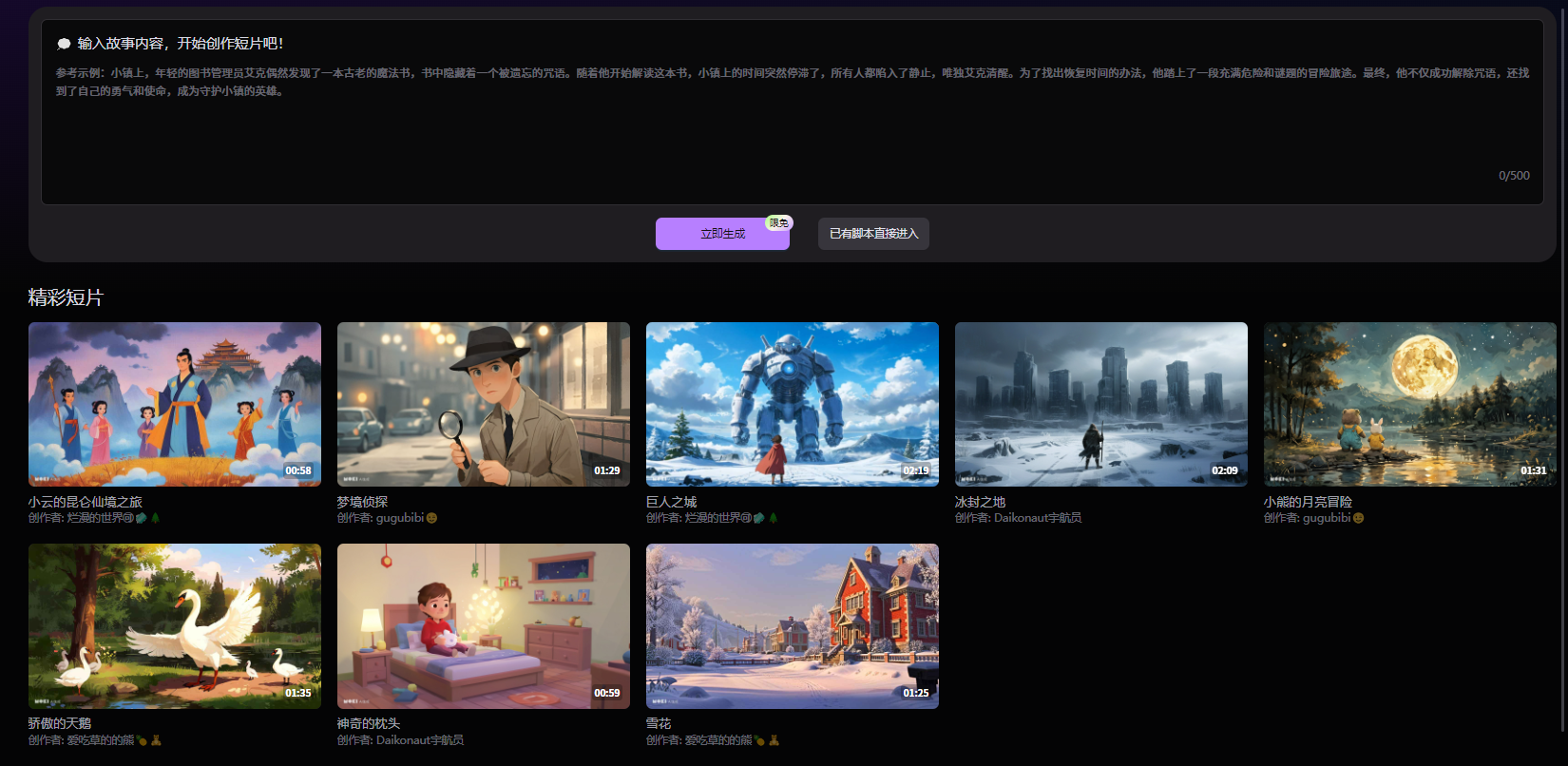Click creator Daikonaut宇航员 under 神奇的枕头

[419, 740]
